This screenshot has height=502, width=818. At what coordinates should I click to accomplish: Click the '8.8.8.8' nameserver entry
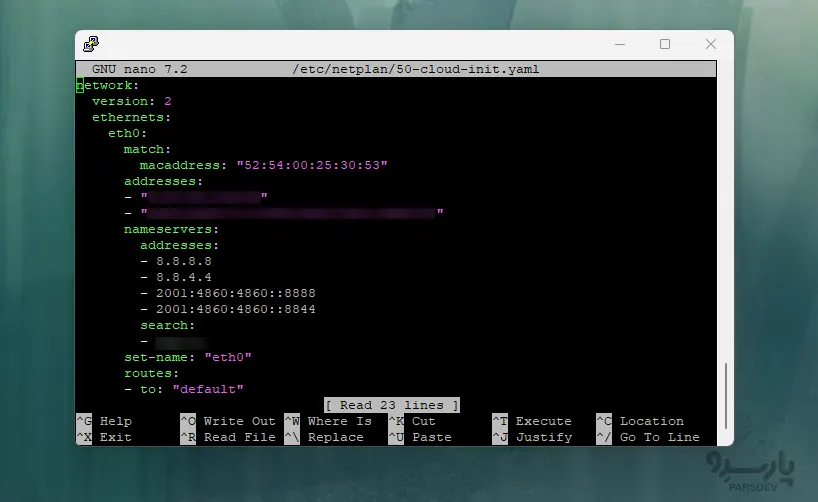pos(184,261)
